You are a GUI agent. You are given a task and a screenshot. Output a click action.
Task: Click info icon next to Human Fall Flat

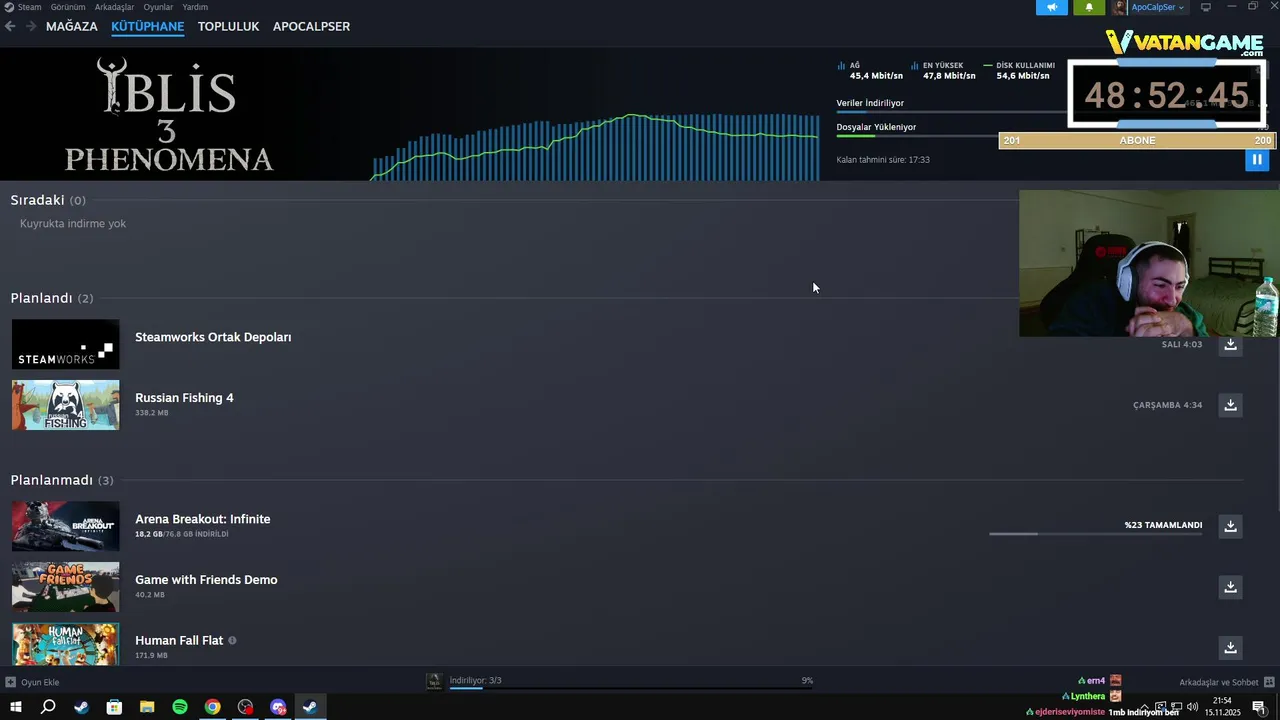[x=232, y=640]
